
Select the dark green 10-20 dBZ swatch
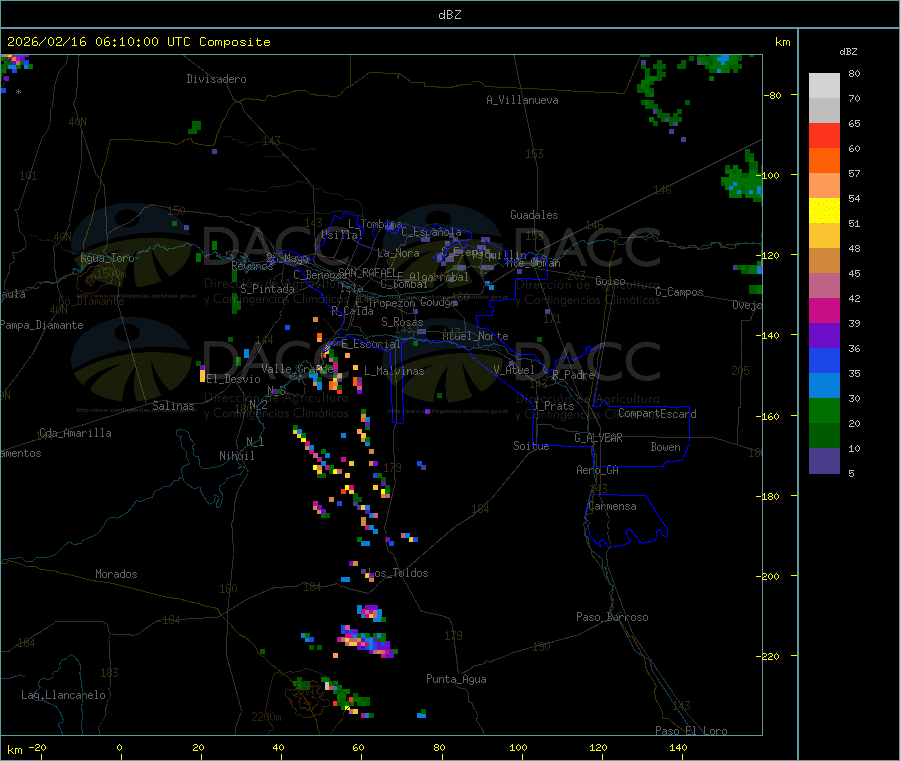coord(824,436)
